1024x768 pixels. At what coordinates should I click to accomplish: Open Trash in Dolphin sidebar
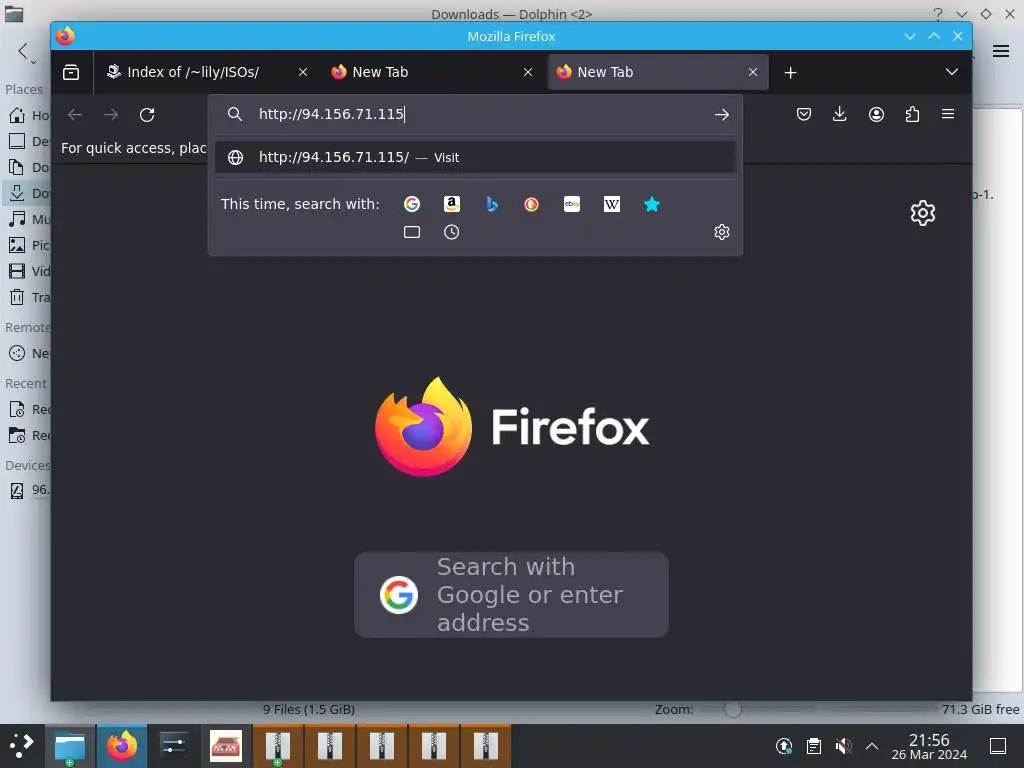(x=29, y=298)
